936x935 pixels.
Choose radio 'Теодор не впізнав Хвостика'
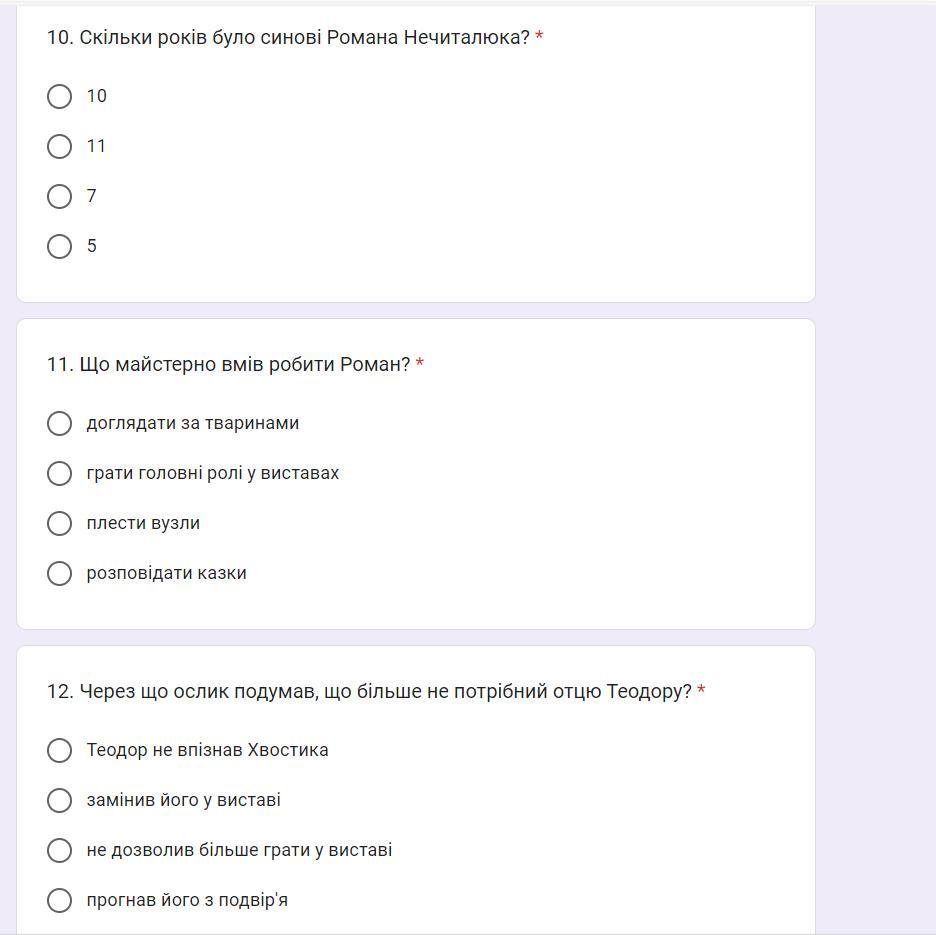(x=59, y=750)
